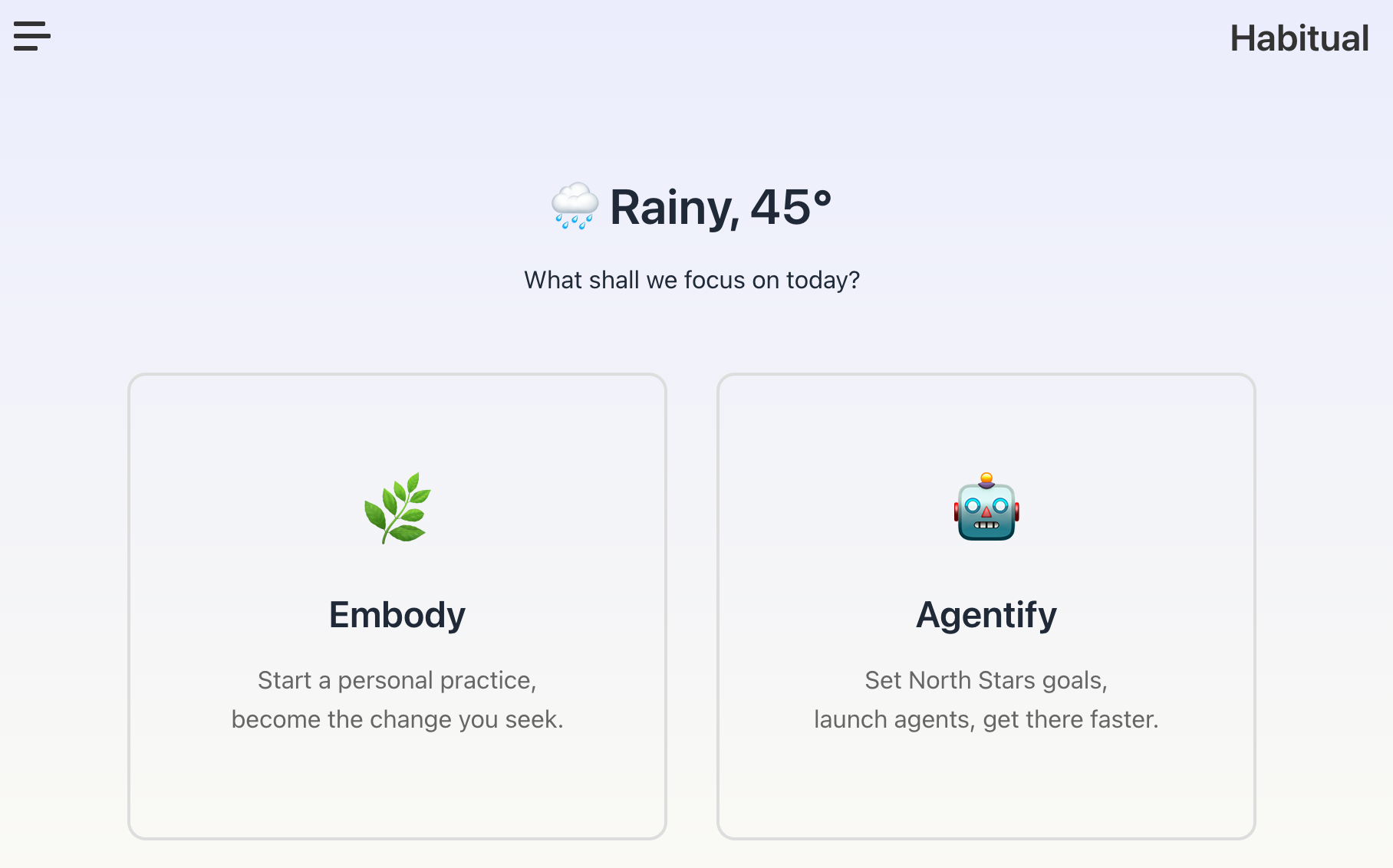Click blank space below Agentify description
The height and width of the screenshot is (868, 1393).
pyautogui.click(x=986, y=786)
